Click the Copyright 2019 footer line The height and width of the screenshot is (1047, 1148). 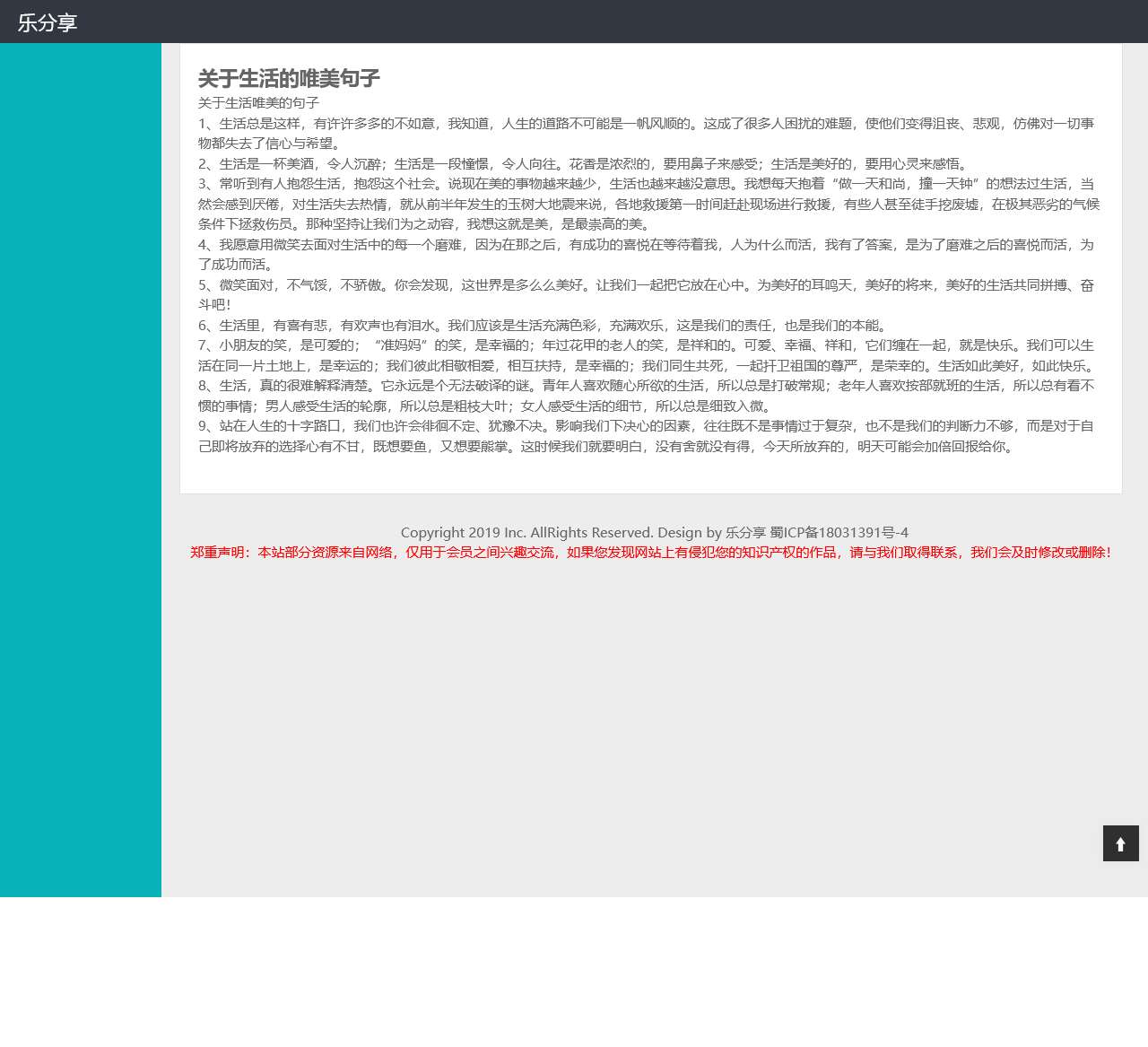(655, 532)
